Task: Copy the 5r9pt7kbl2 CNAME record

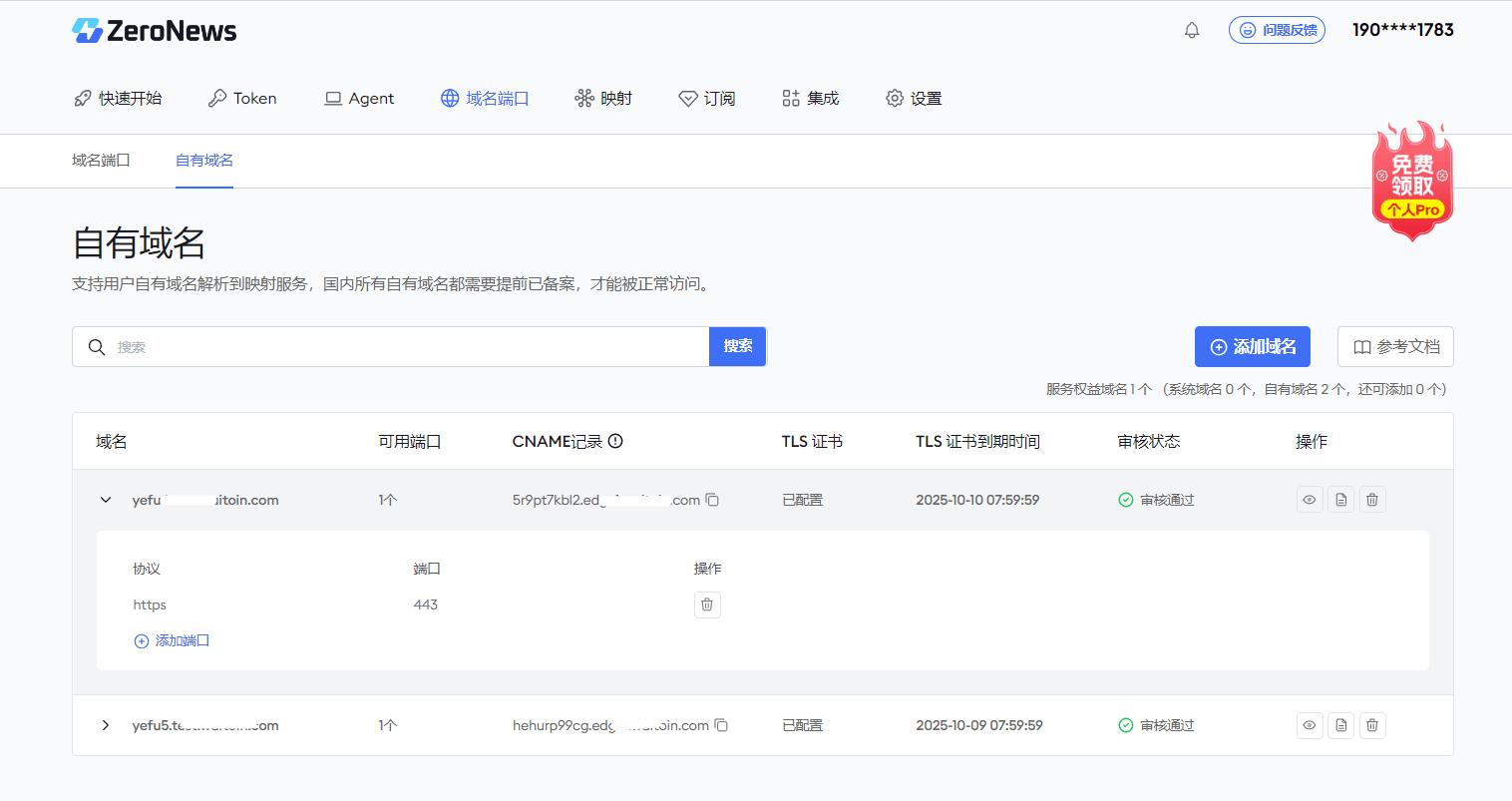Action: coord(712,500)
